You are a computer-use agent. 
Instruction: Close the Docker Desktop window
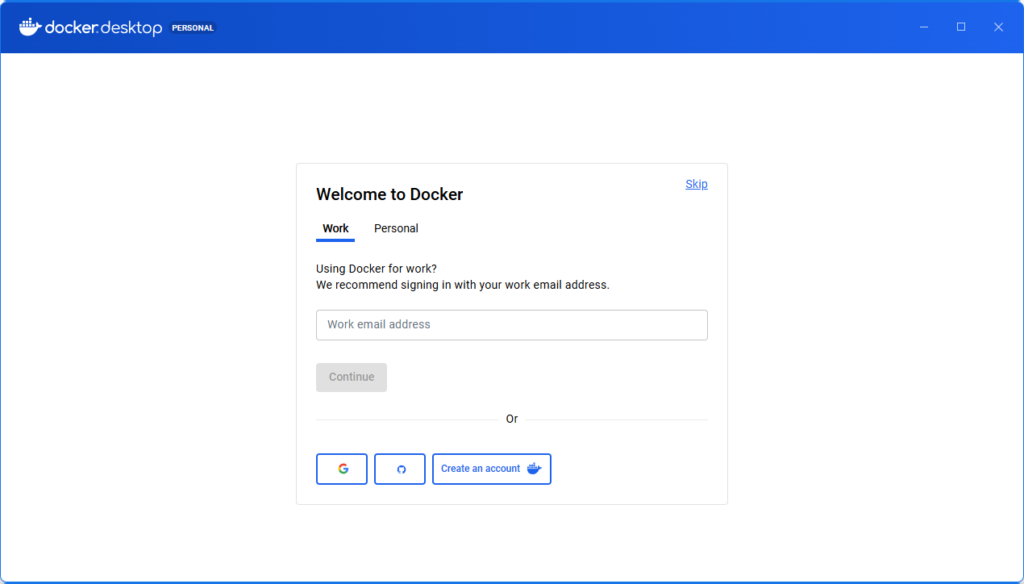[x=998, y=27]
